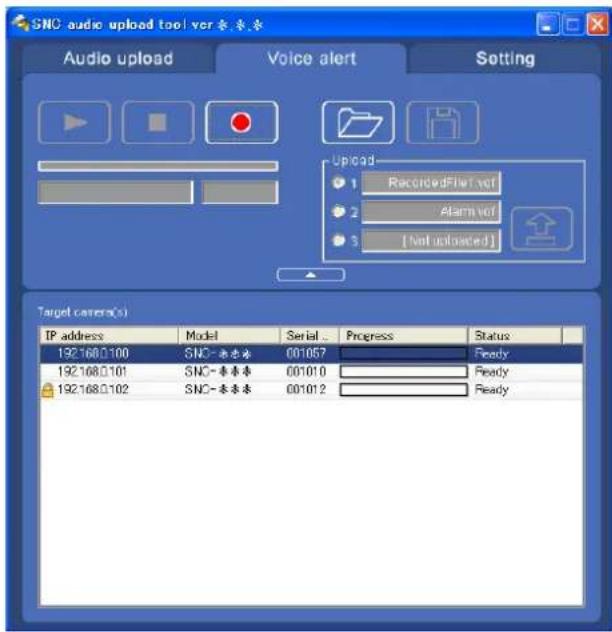This screenshot has height=632, width=612.
Task: Sort by the IP address column header
Action: pos(109,336)
